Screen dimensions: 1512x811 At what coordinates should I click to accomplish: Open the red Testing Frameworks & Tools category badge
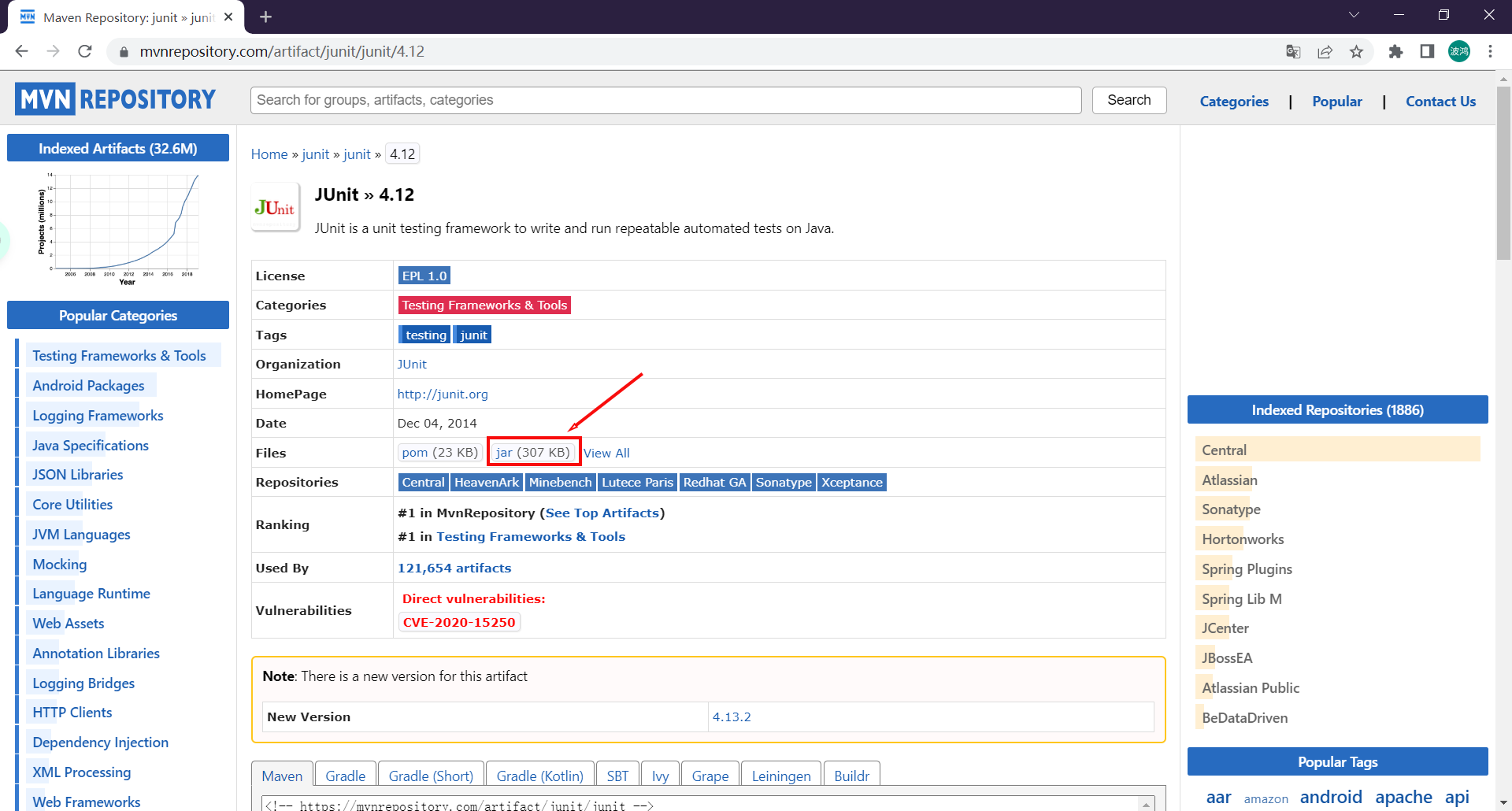click(484, 306)
